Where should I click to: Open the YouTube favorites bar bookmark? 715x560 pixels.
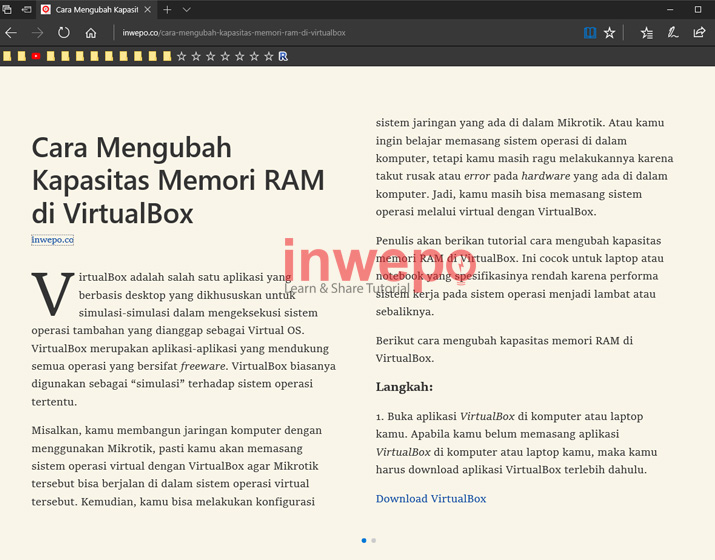tap(36, 56)
